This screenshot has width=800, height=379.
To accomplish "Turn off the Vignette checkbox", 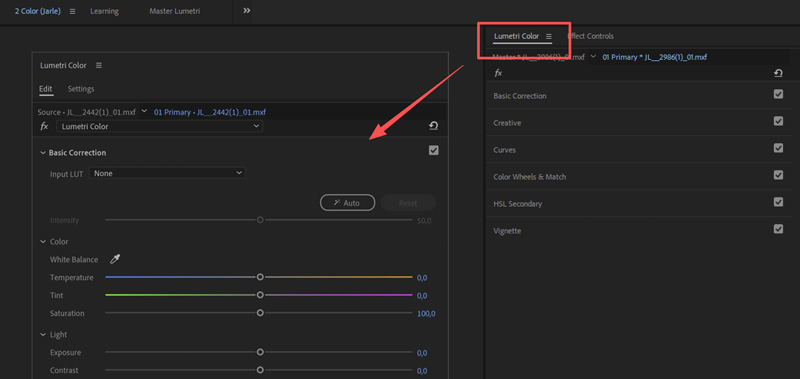I will (x=778, y=229).
